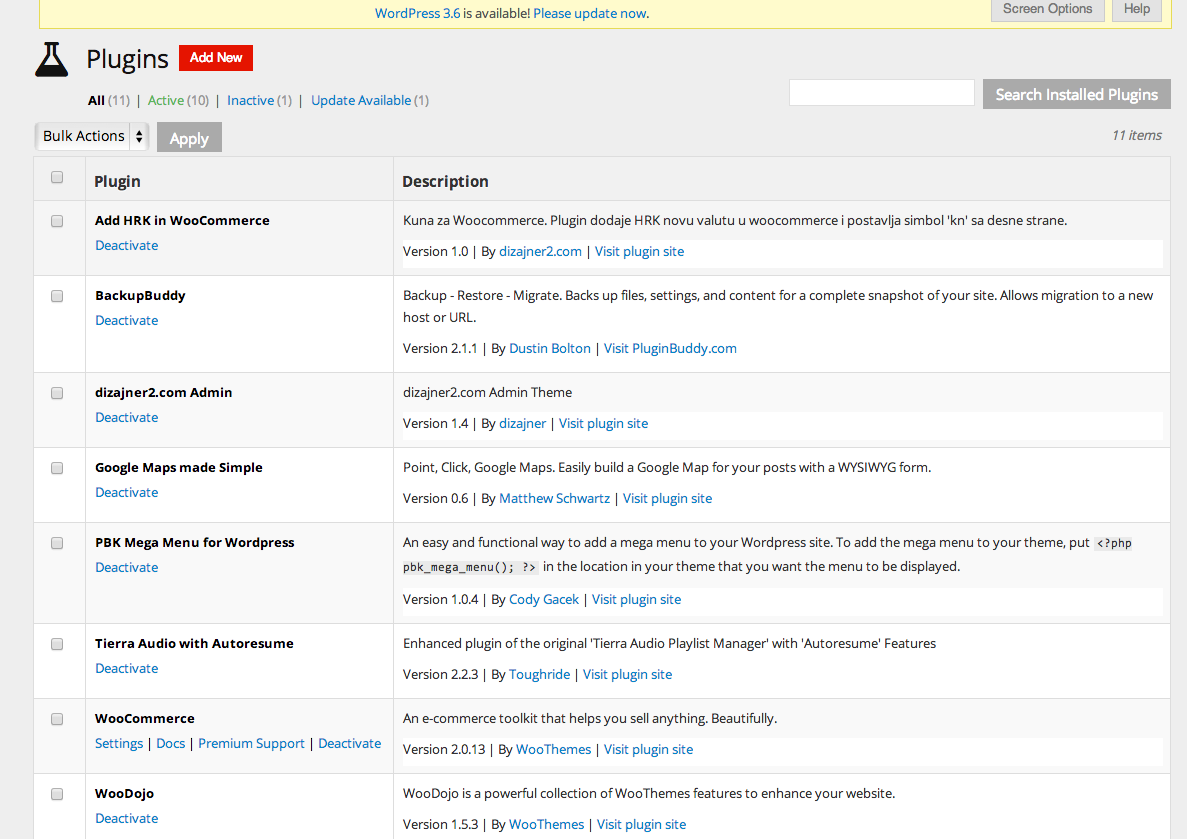Deactivate dizajner2.com Admin plugin
This screenshot has height=839, width=1187.
pos(126,417)
